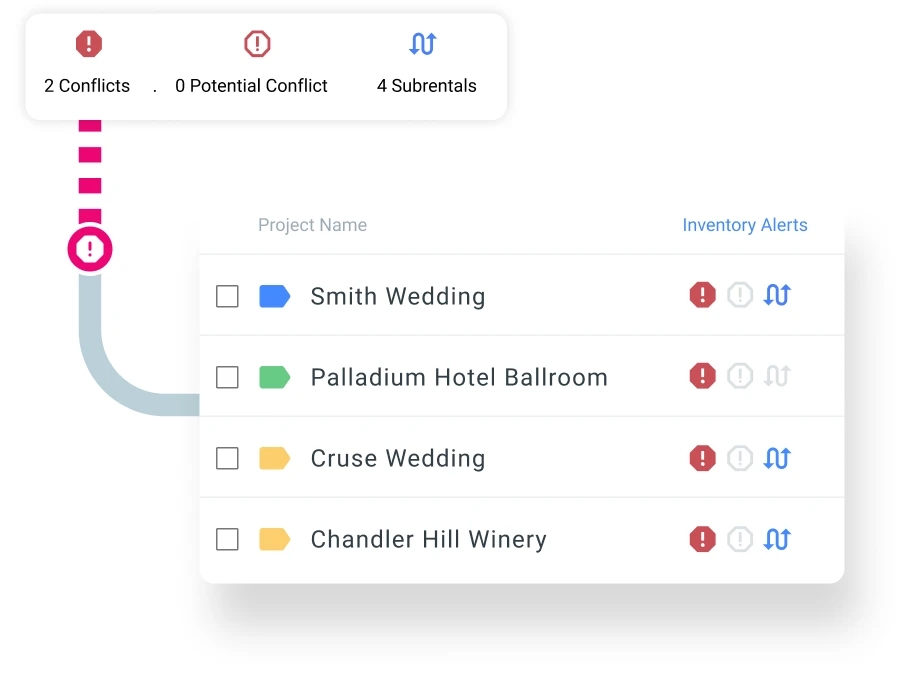Screen dimensions: 903x675
Task: Click the blue Subrentals arrows icon in summary
Action: coord(423,44)
